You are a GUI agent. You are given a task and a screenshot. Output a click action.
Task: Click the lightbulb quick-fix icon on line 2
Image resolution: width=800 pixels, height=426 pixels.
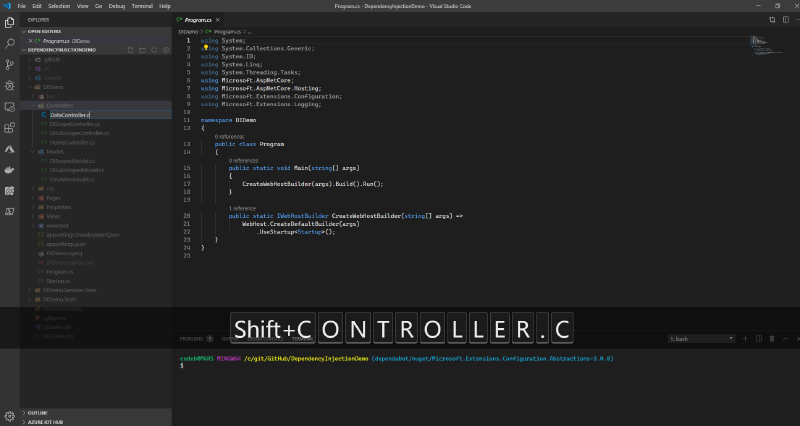(204, 47)
